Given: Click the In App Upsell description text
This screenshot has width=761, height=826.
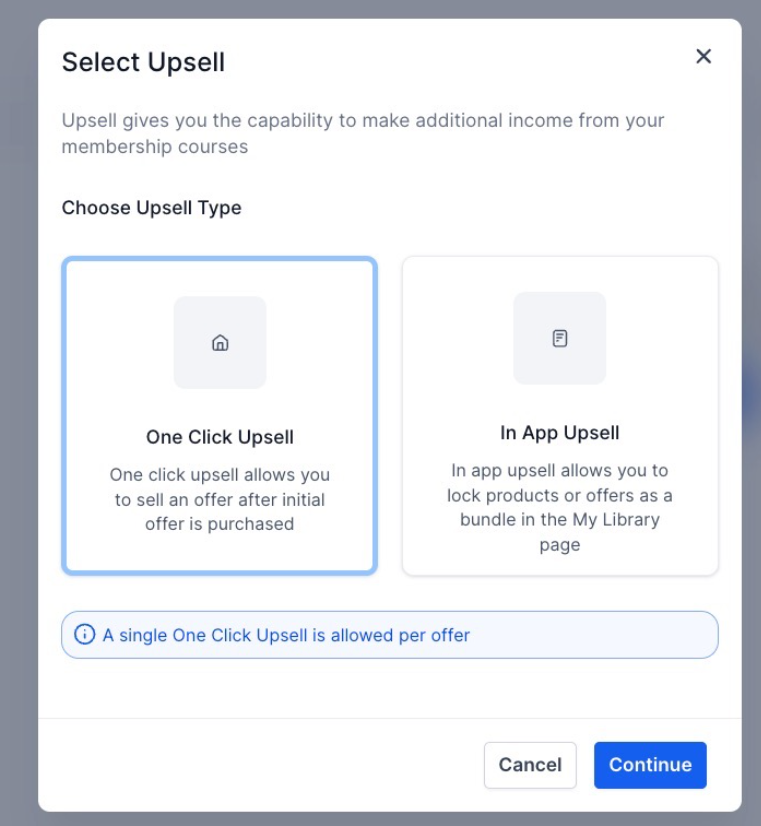Looking at the screenshot, I should [560, 508].
